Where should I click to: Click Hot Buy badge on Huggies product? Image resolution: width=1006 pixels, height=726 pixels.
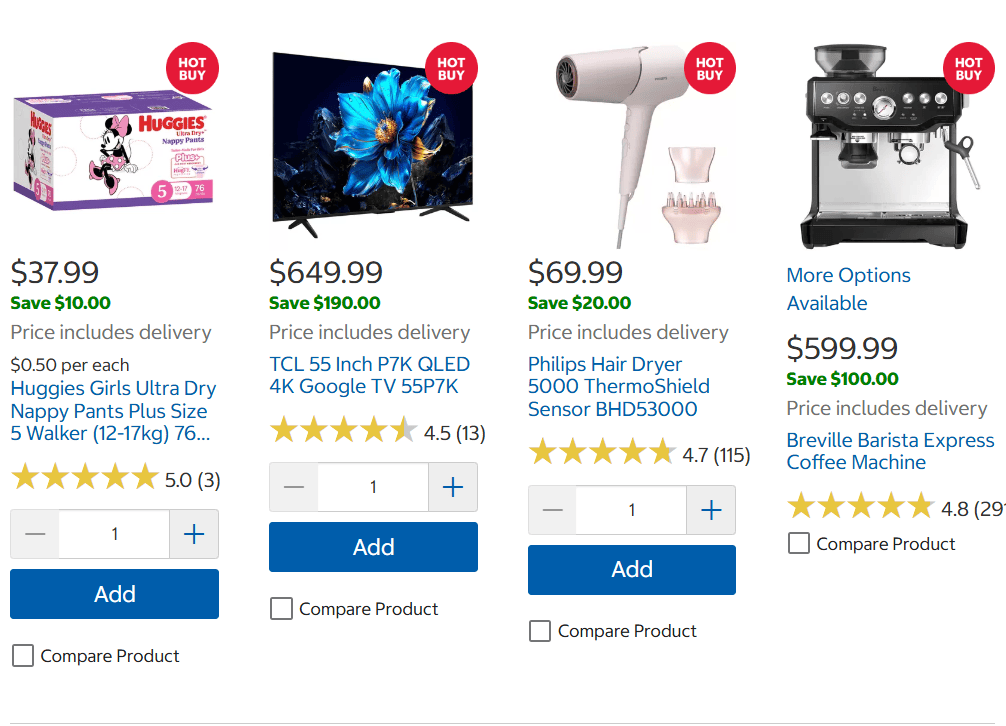pyautogui.click(x=192, y=69)
